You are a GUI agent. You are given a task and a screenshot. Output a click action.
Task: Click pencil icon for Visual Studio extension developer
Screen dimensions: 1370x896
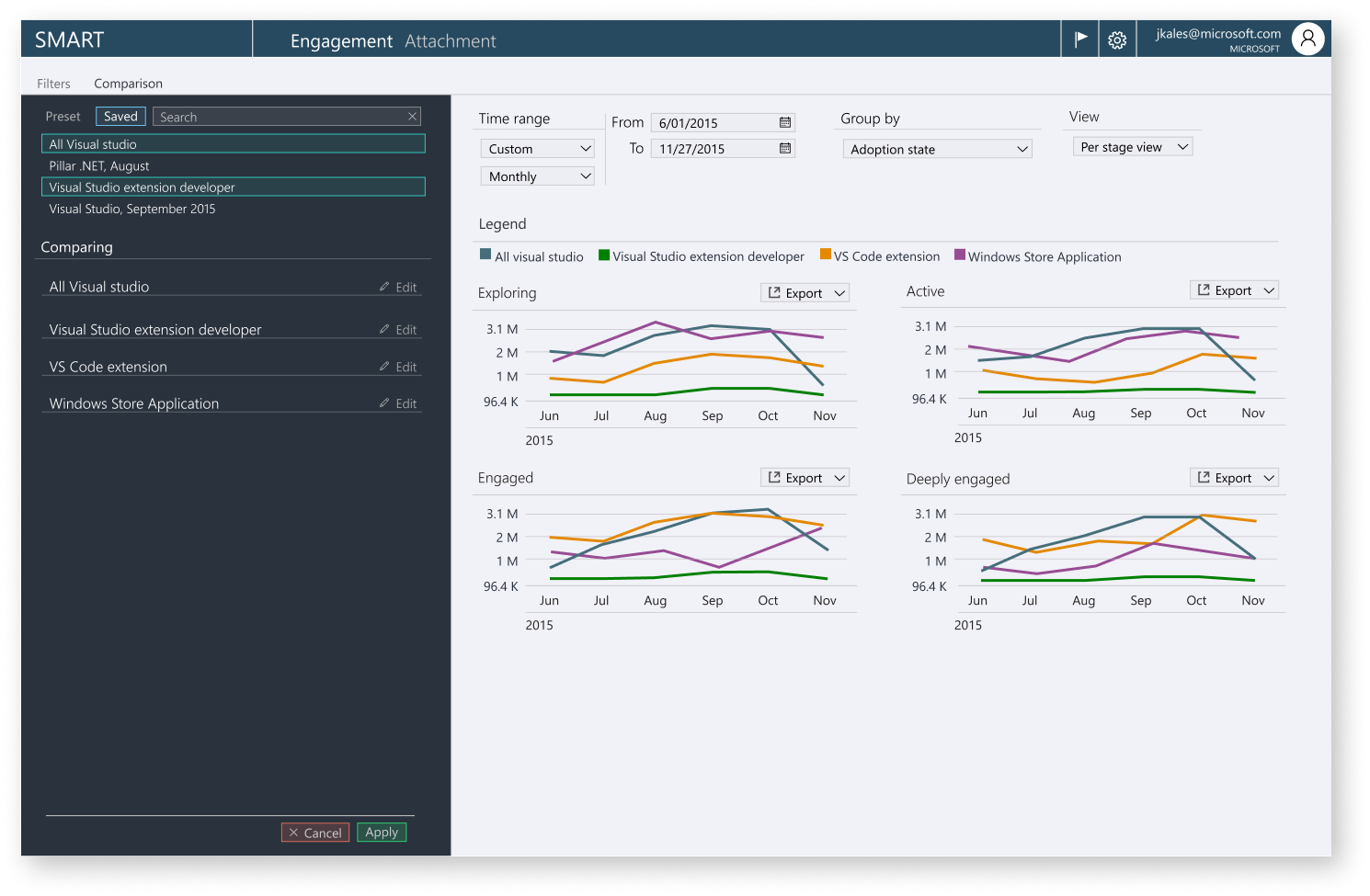point(384,329)
